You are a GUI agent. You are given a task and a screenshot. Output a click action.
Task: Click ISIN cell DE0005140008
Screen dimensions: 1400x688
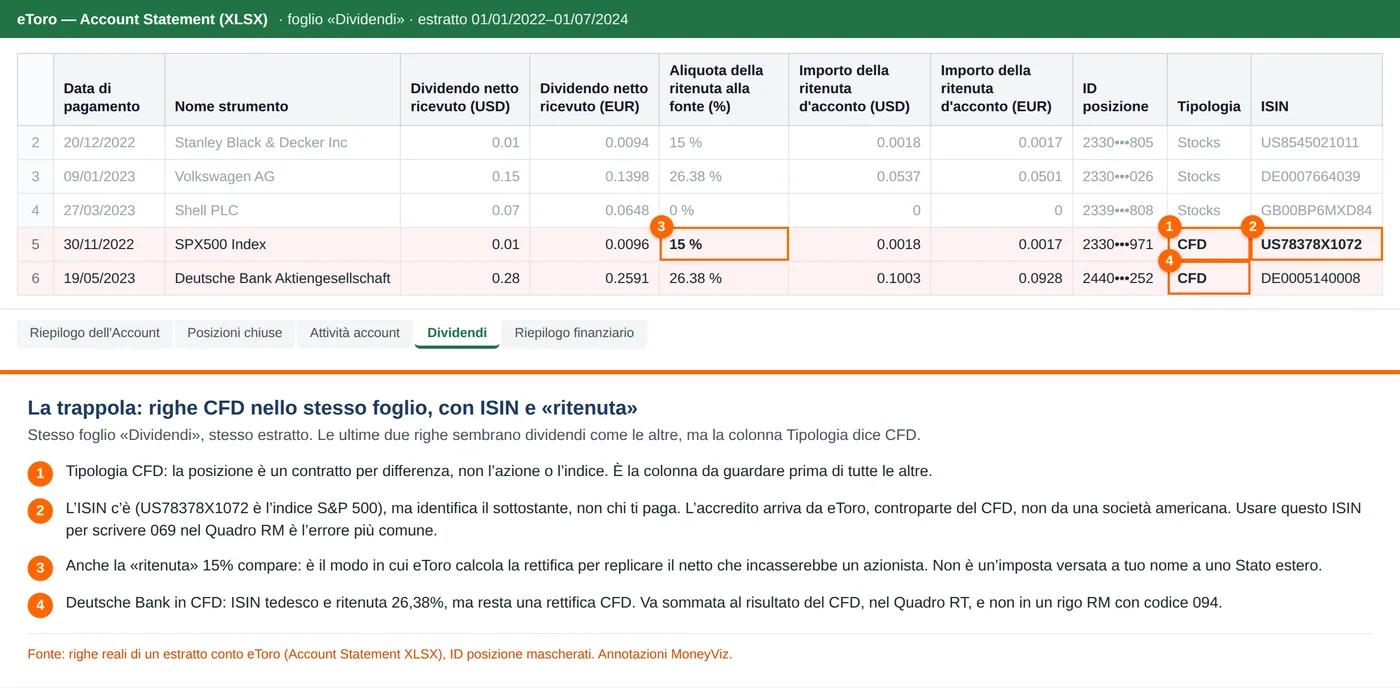(1316, 279)
